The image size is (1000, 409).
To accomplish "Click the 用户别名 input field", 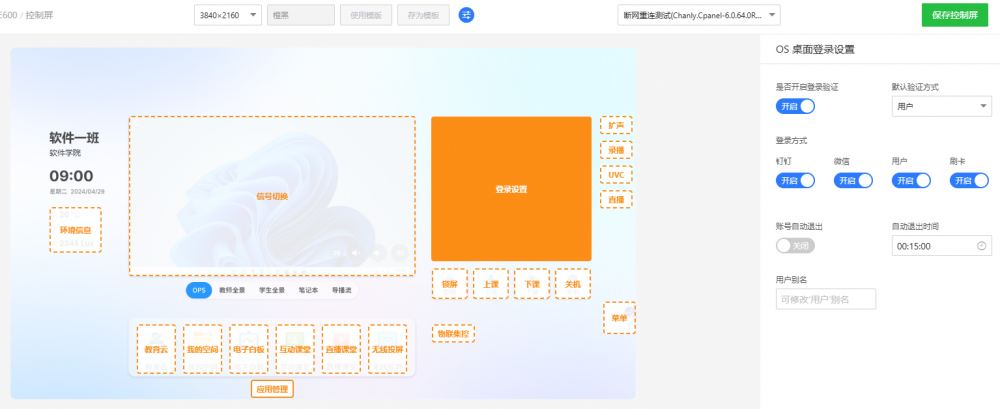I will 825,299.
